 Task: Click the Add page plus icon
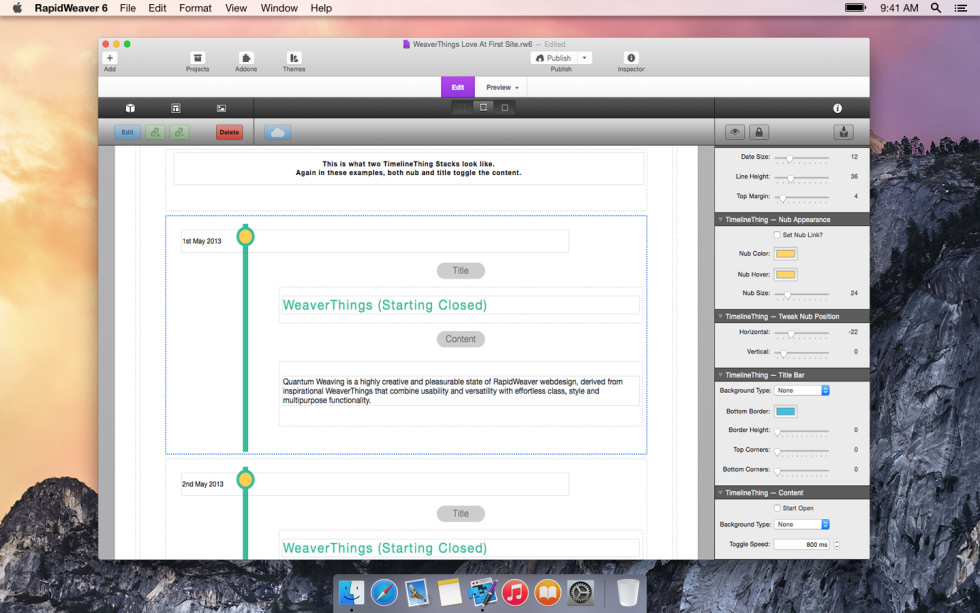[110, 57]
